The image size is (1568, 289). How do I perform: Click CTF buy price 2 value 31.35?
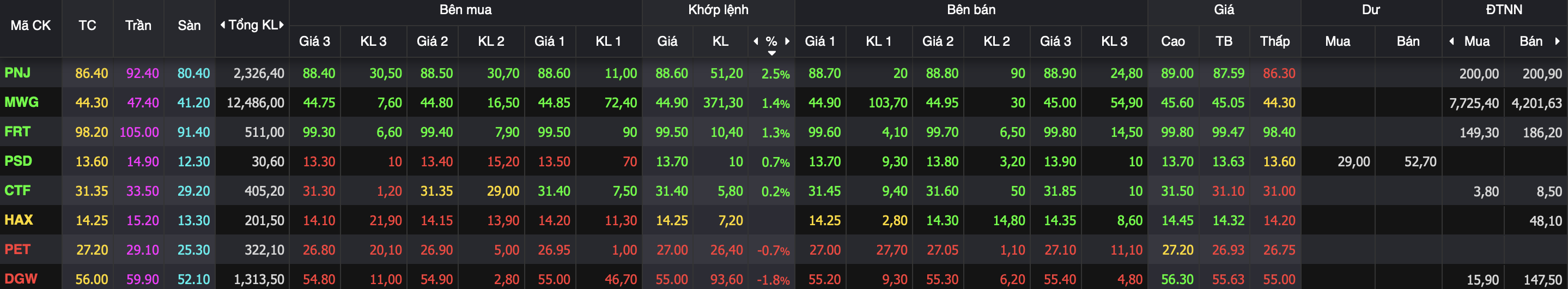point(436,191)
